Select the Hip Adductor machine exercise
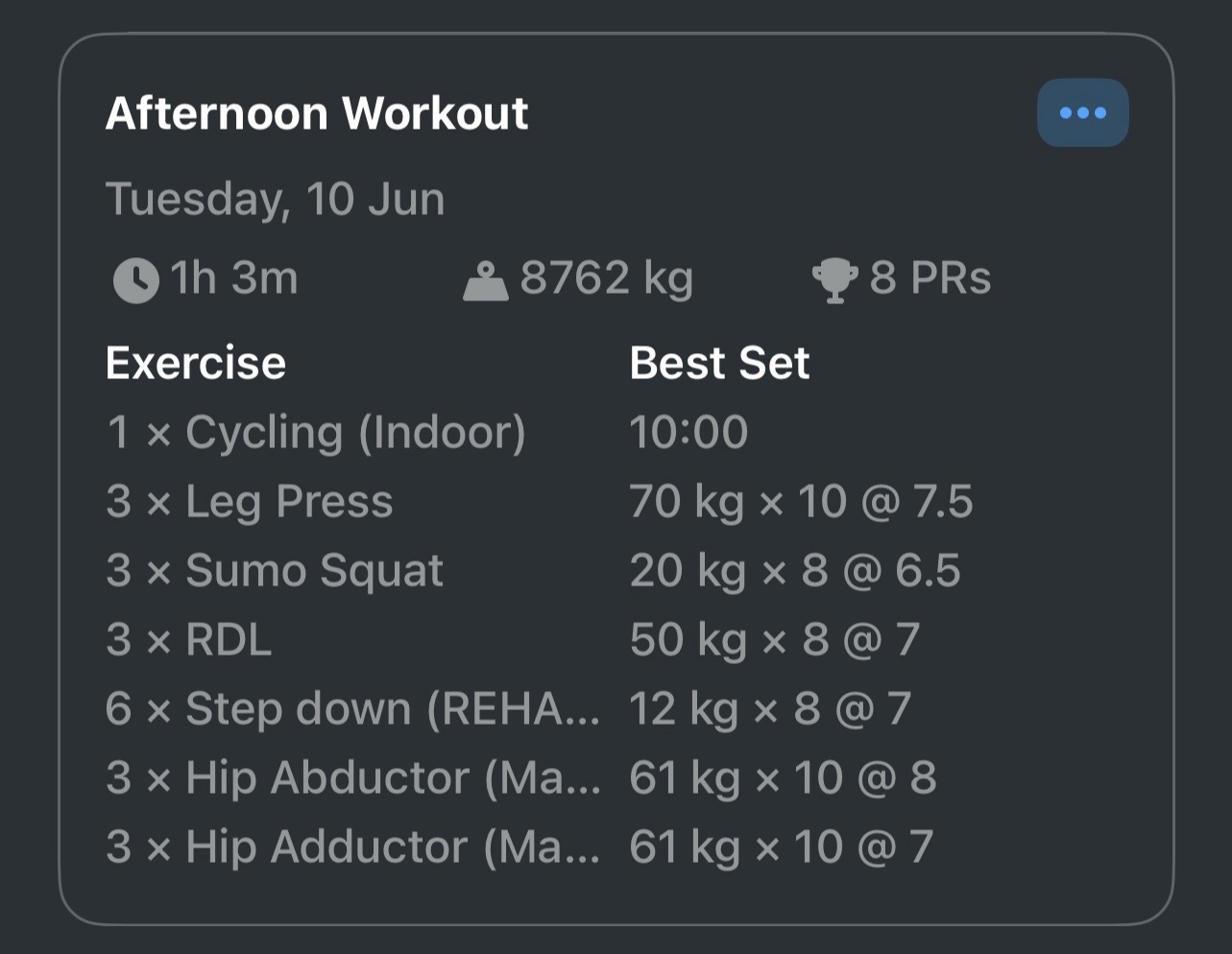Viewport: 1232px width, 954px height. pyautogui.click(x=352, y=847)
